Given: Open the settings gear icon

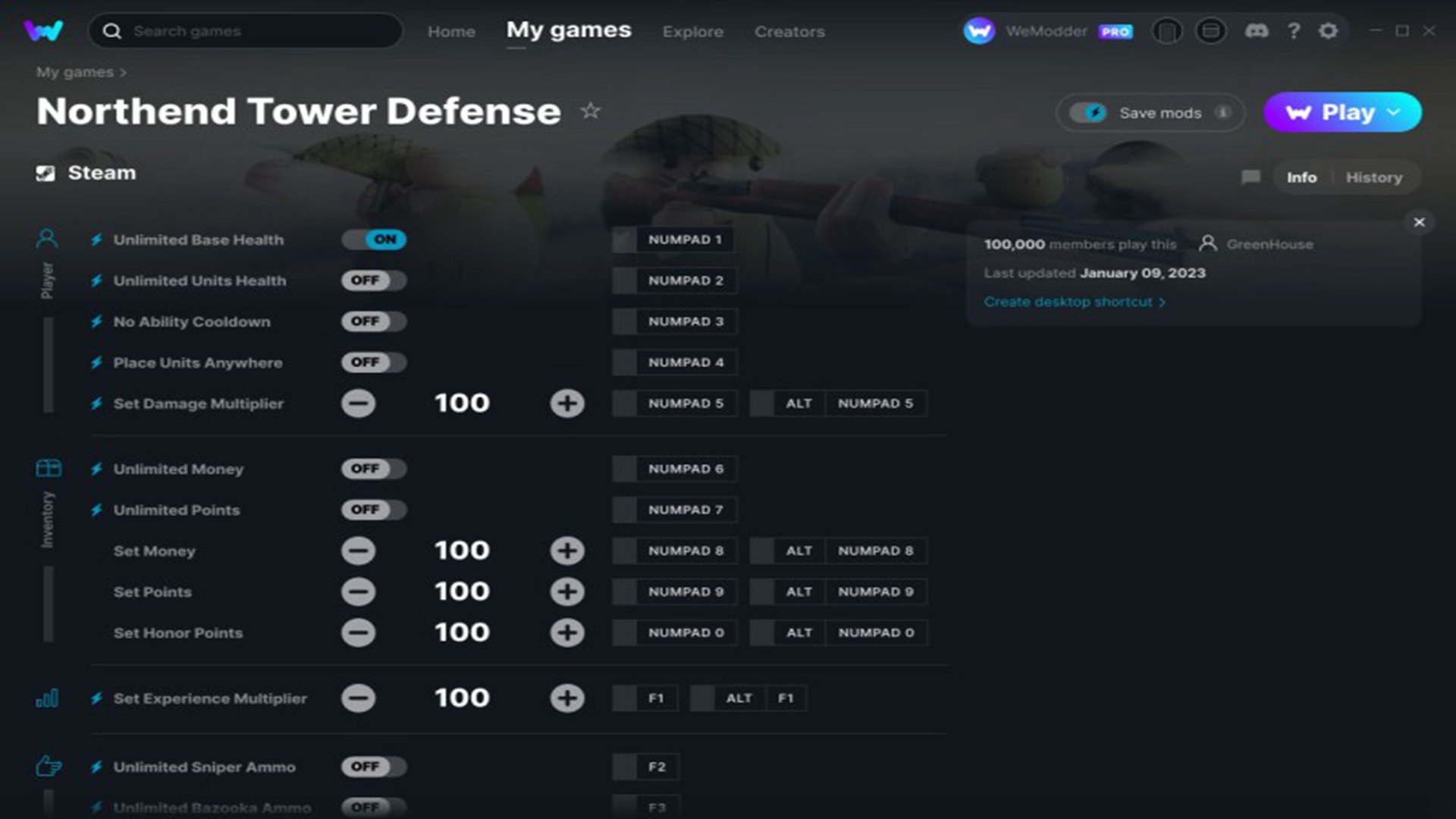Looking at the screenshot, I should [x=1328, y=31].
